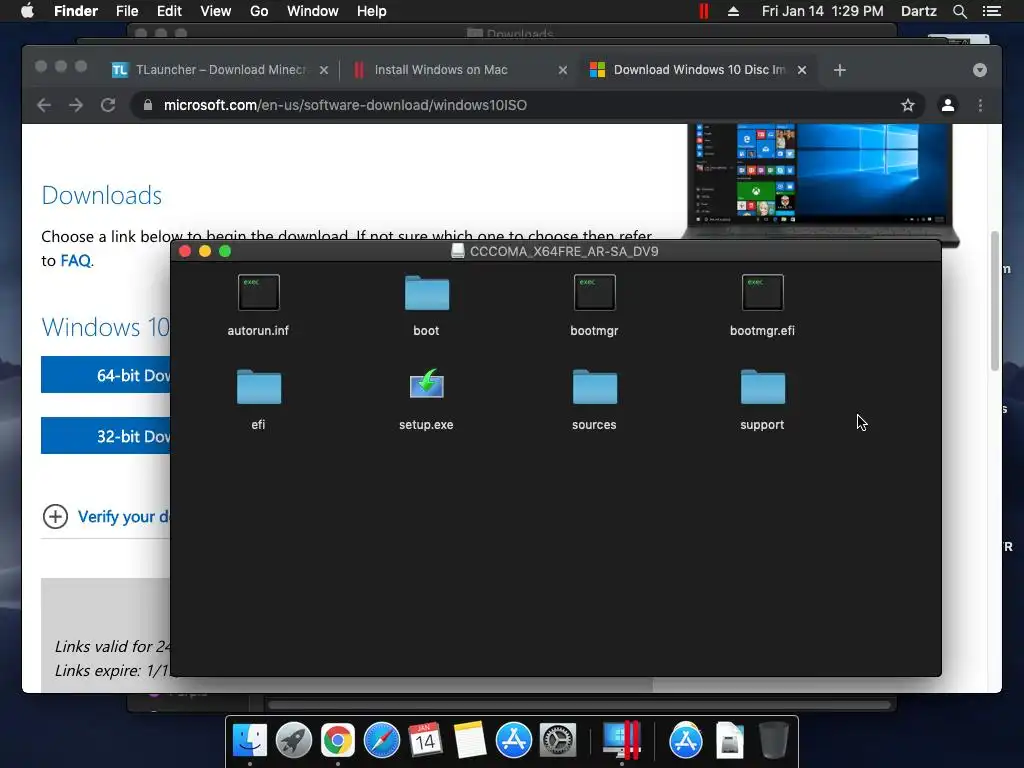The height and width of the screenshot is (768, 1024).
Task: Open the Window menu
Action: click(313, 11)
